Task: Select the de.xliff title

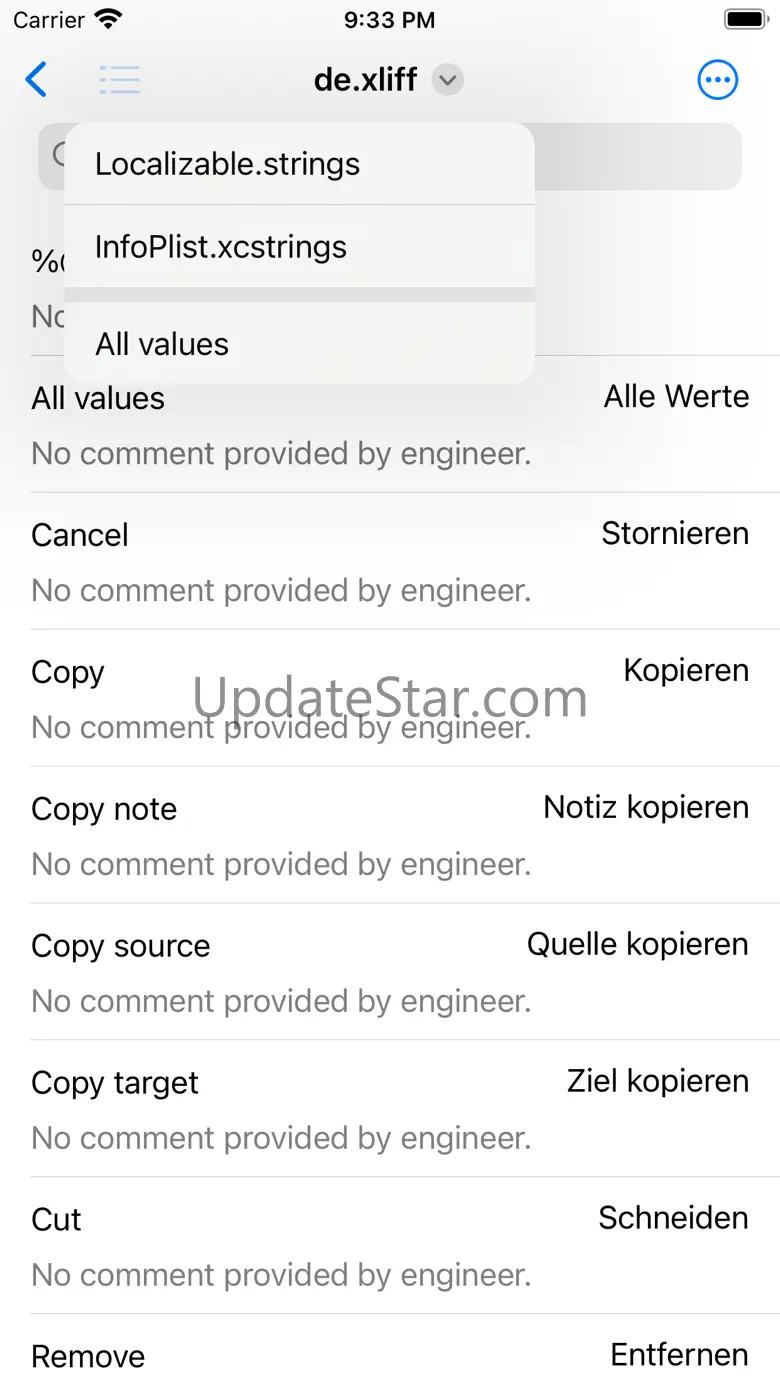Action: (x=365, y=79)
